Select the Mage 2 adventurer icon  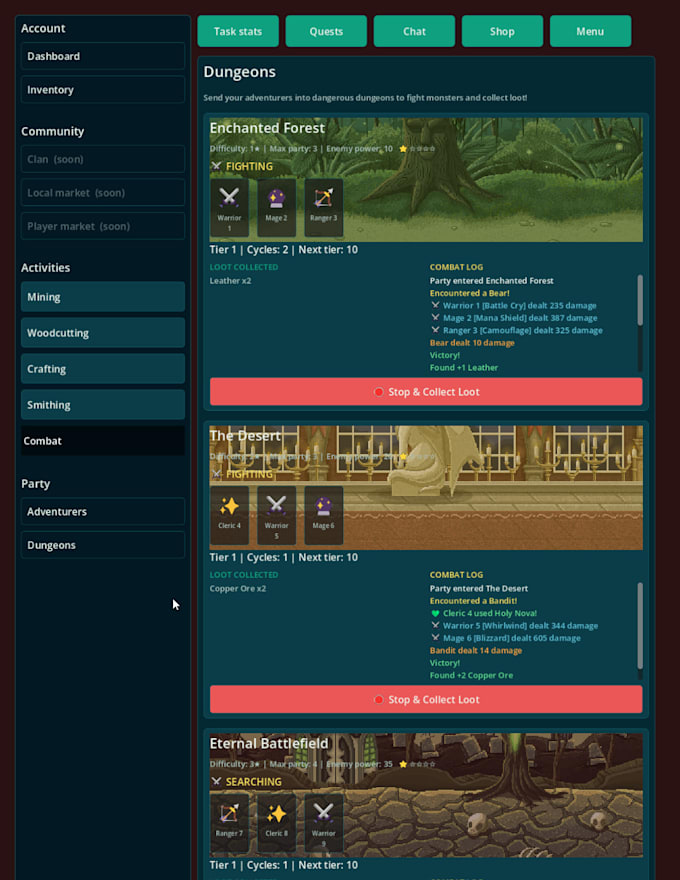coord(276,208)
